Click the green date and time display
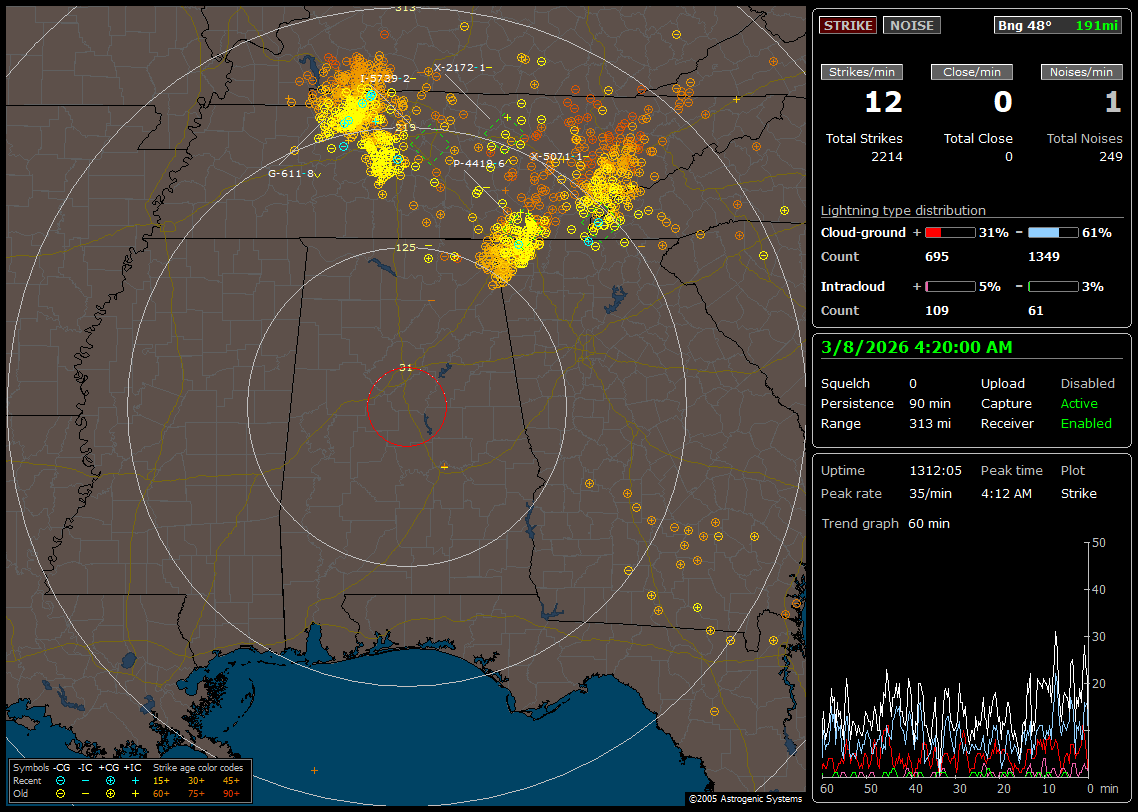This screenshot has width=1138, height=812. click(x=916, y=348)
